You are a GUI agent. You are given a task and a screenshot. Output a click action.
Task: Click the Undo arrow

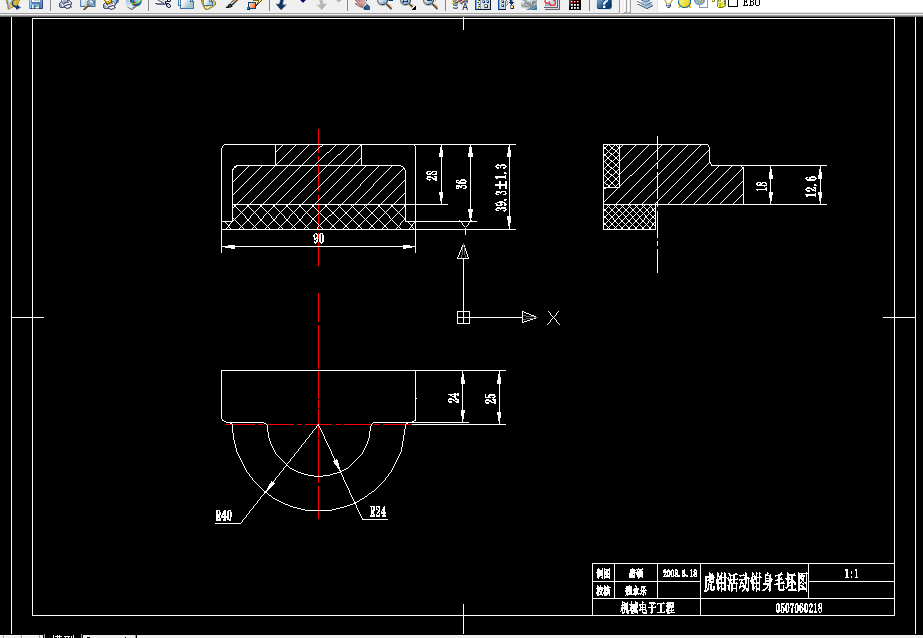pos(281,4)
